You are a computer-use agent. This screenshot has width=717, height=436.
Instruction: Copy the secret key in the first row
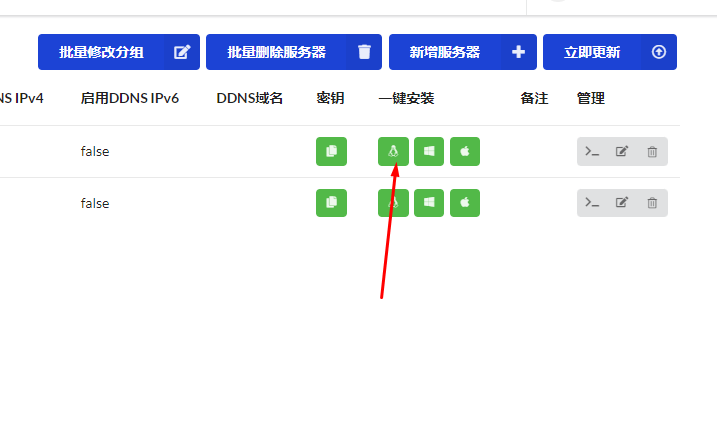[332, 151]
